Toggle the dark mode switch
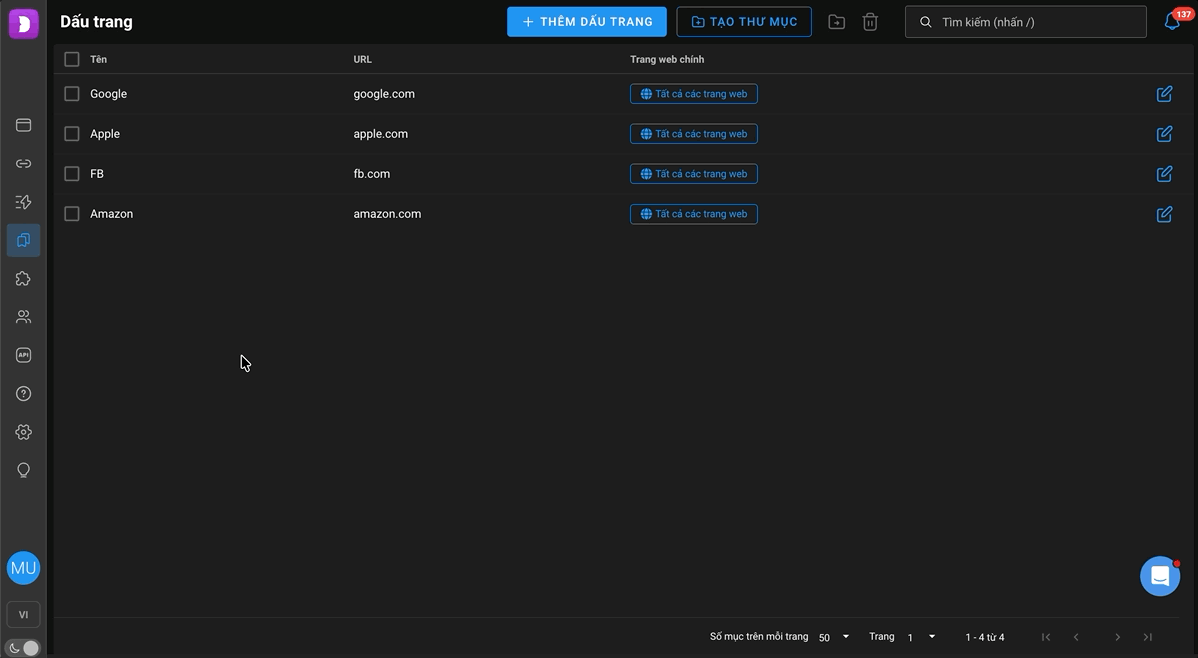1198x658 pixels. (24, 648)
